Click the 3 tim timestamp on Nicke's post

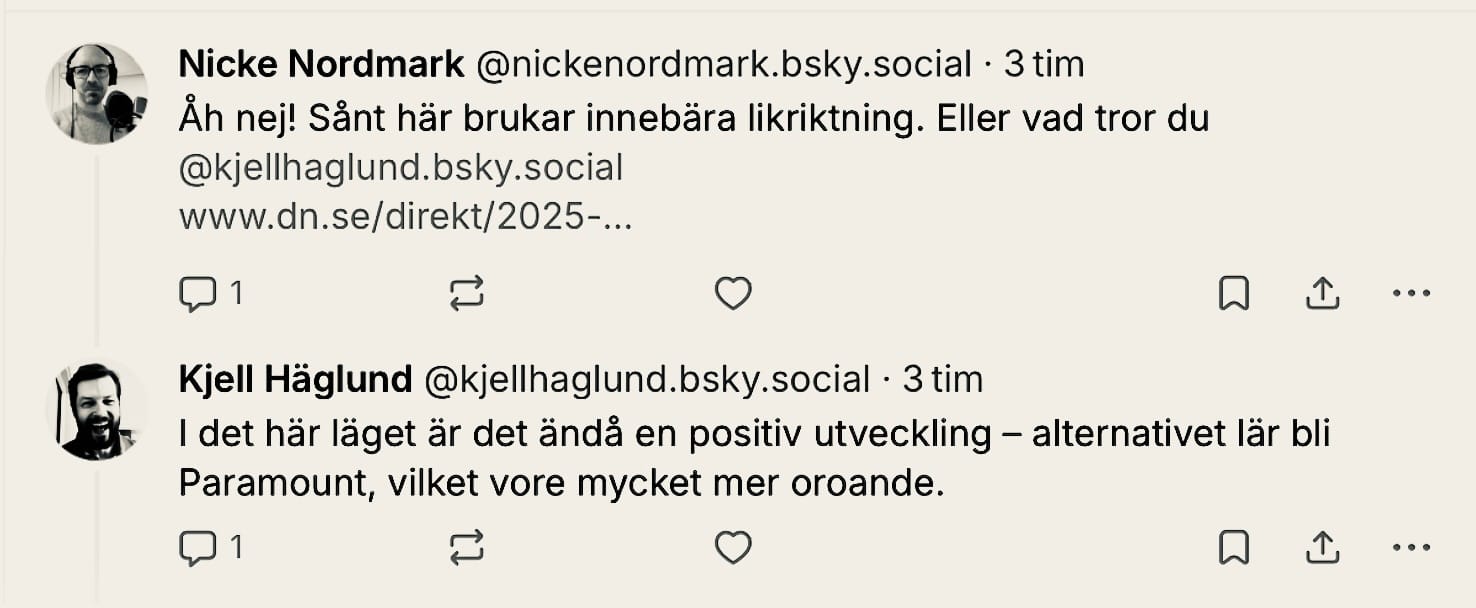click(1044, 65)
